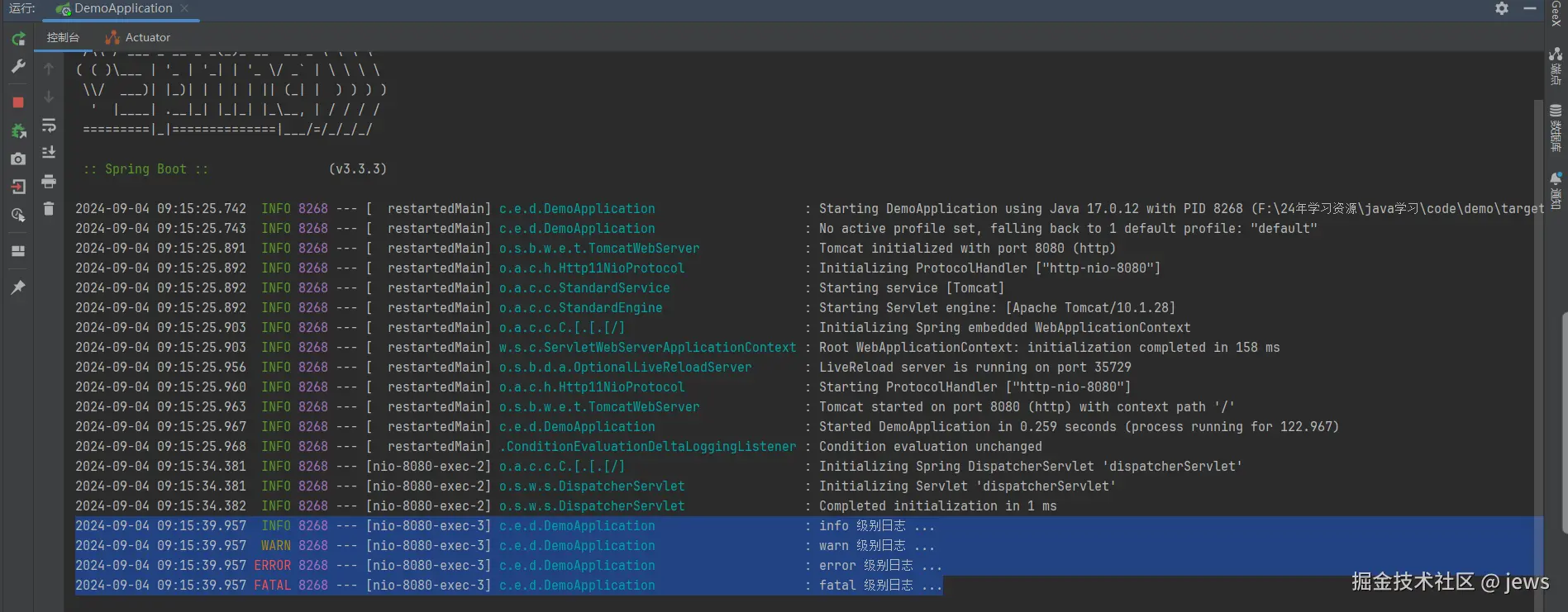Open the 端点 endpoints side panel
The width and height of the screenshot is (1568, 612).
1556,66
